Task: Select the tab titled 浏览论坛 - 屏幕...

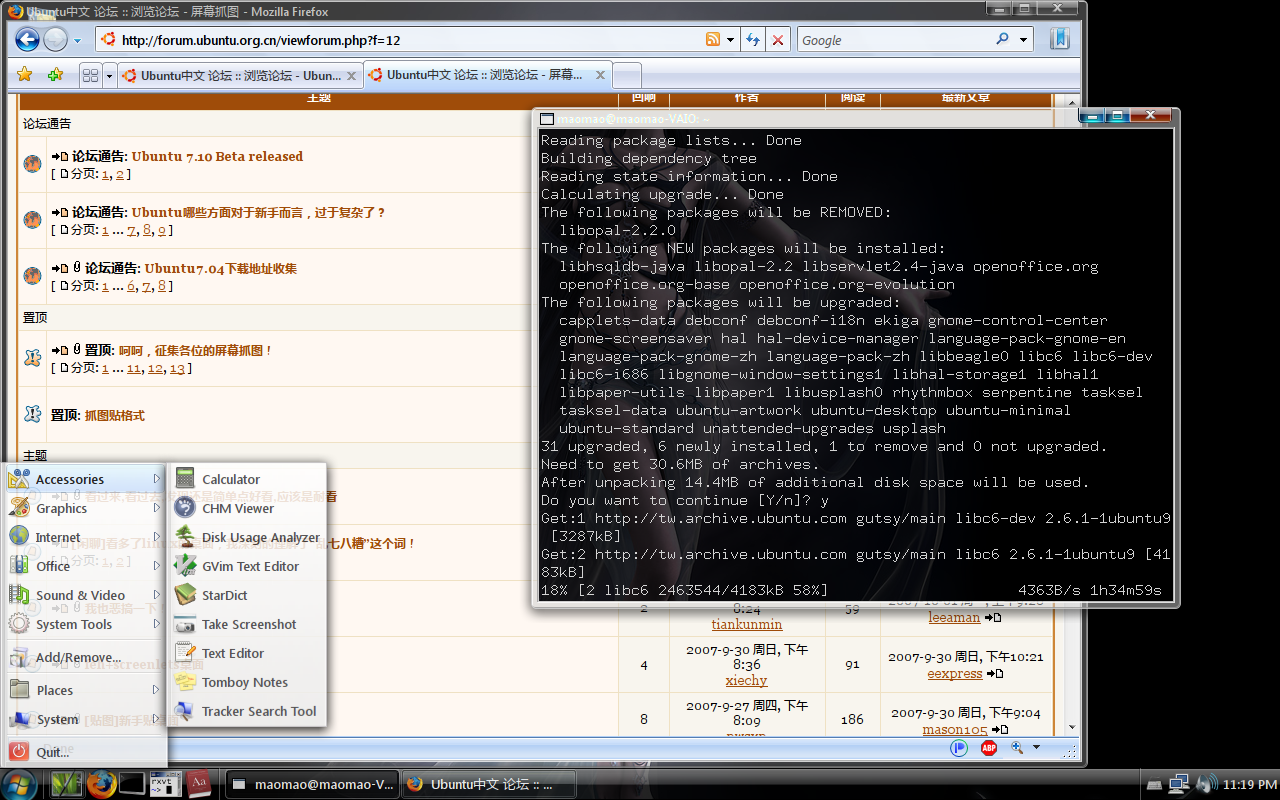Action: pyautogui.click(x=485, y=75)
